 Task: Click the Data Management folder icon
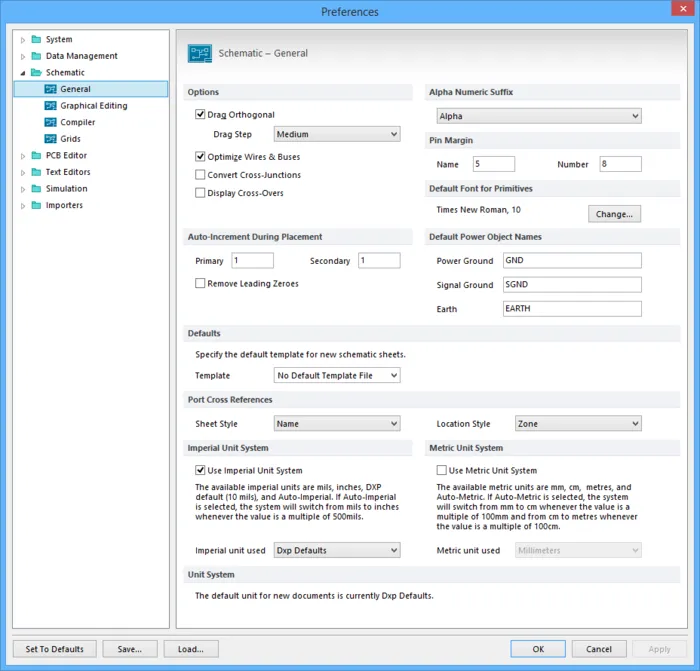click(x=36, y=56)
